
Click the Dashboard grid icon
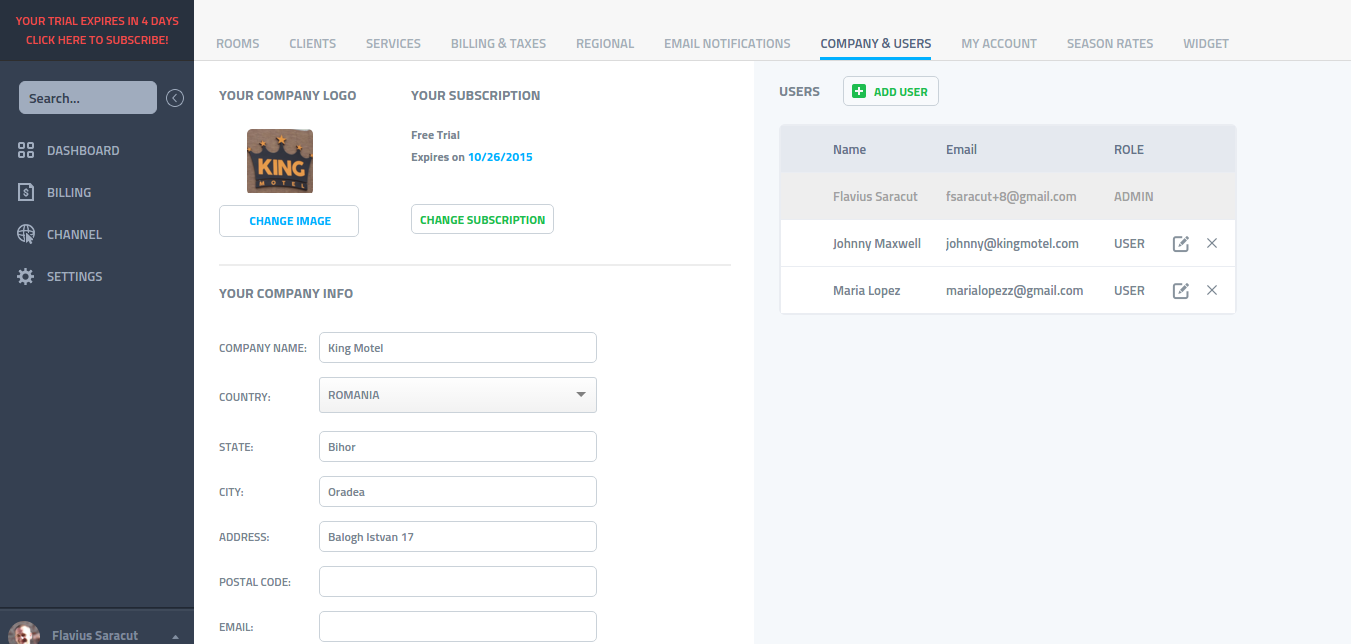[x=26, y=151]
